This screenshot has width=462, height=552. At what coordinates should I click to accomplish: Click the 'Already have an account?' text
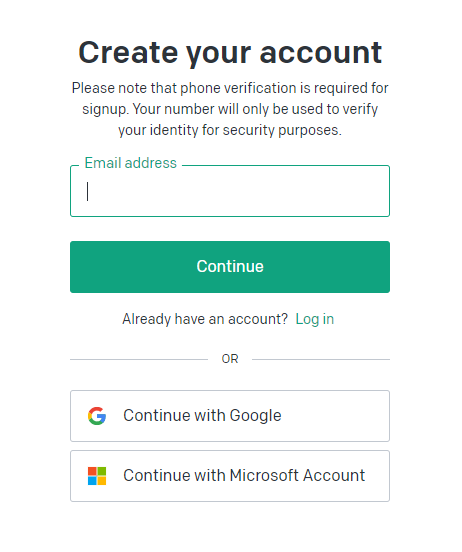pos(205,319)
